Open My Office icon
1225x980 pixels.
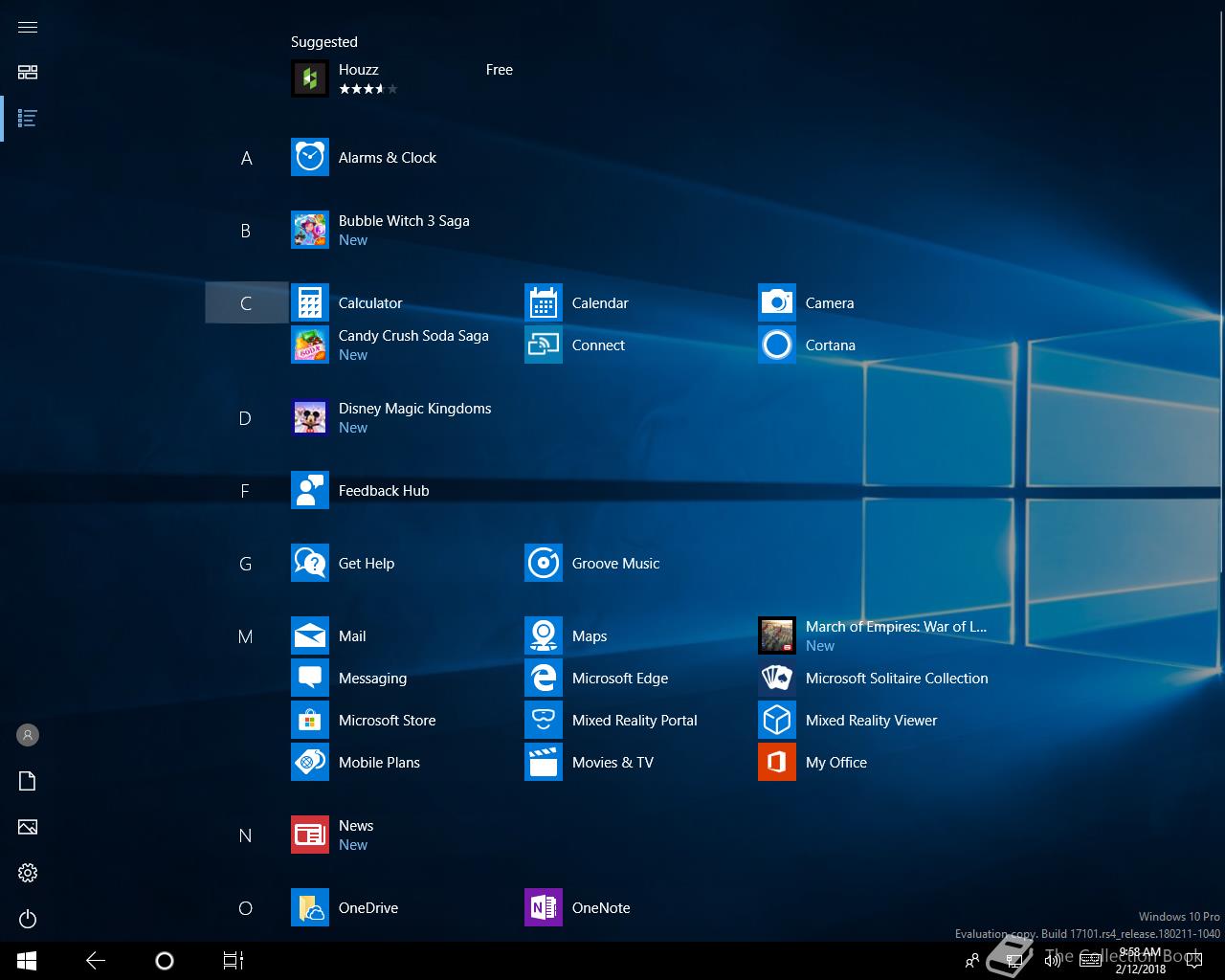[x=777, y=762]
